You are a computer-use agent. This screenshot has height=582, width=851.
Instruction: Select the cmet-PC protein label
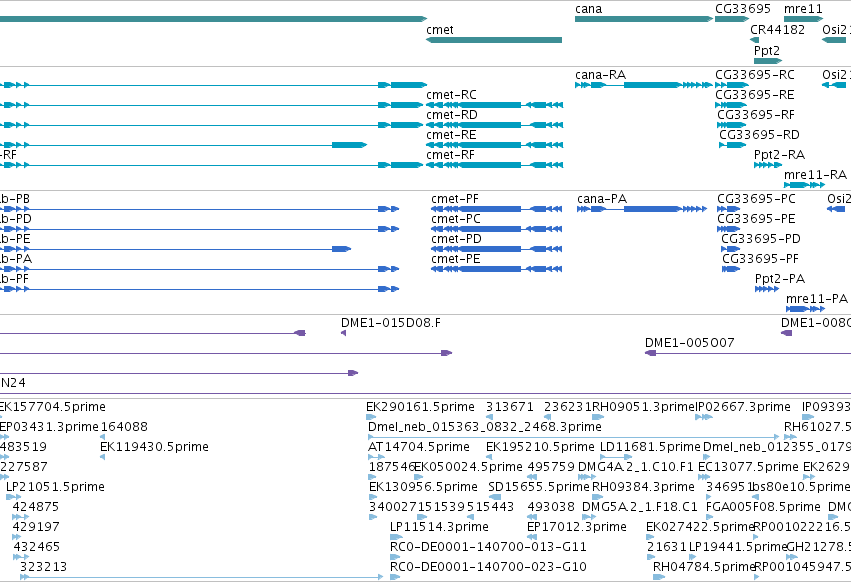pos(455,219)
